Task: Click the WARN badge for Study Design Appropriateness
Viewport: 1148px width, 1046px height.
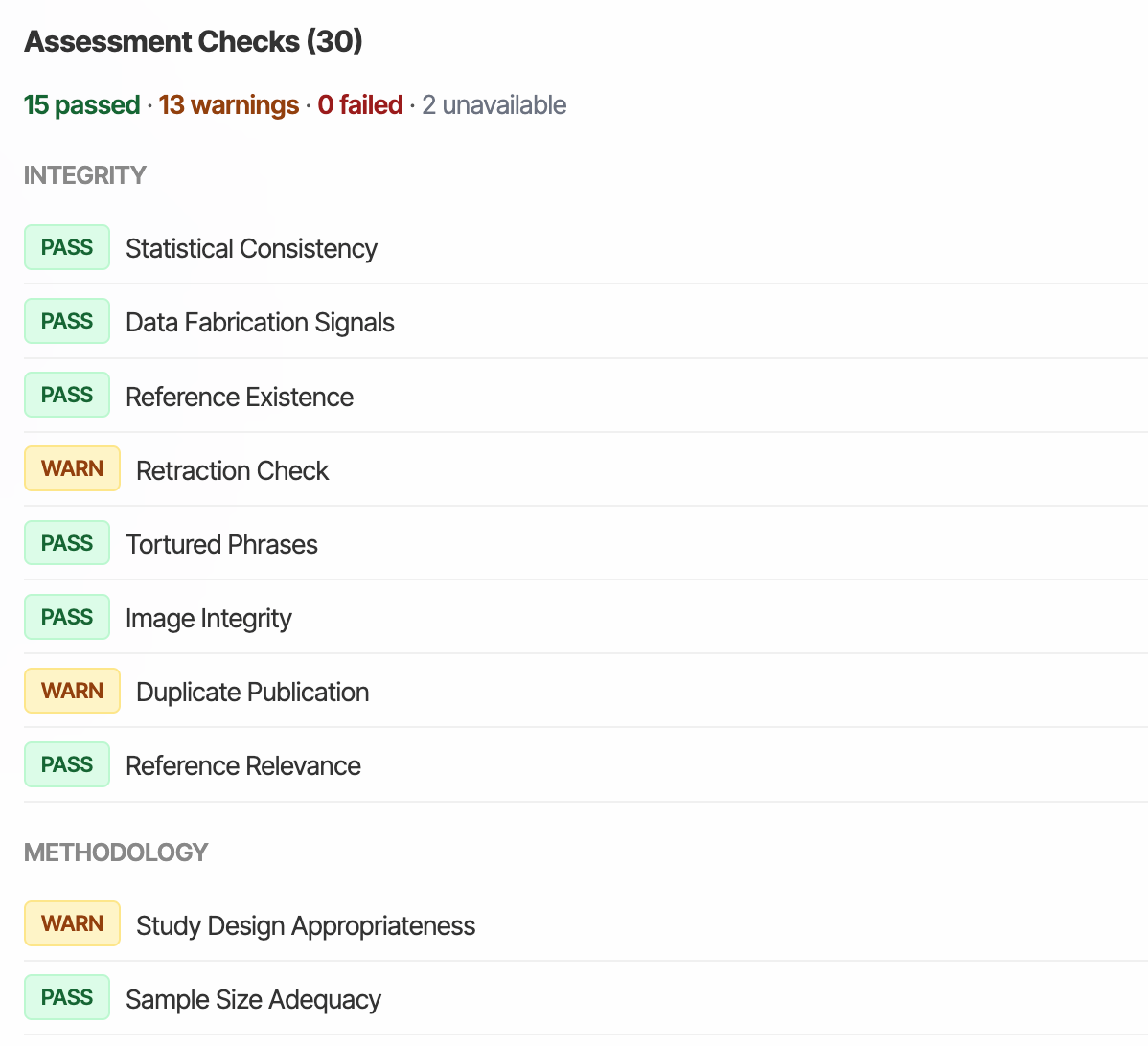Action: pyautogui.click(x=72, y=923)
